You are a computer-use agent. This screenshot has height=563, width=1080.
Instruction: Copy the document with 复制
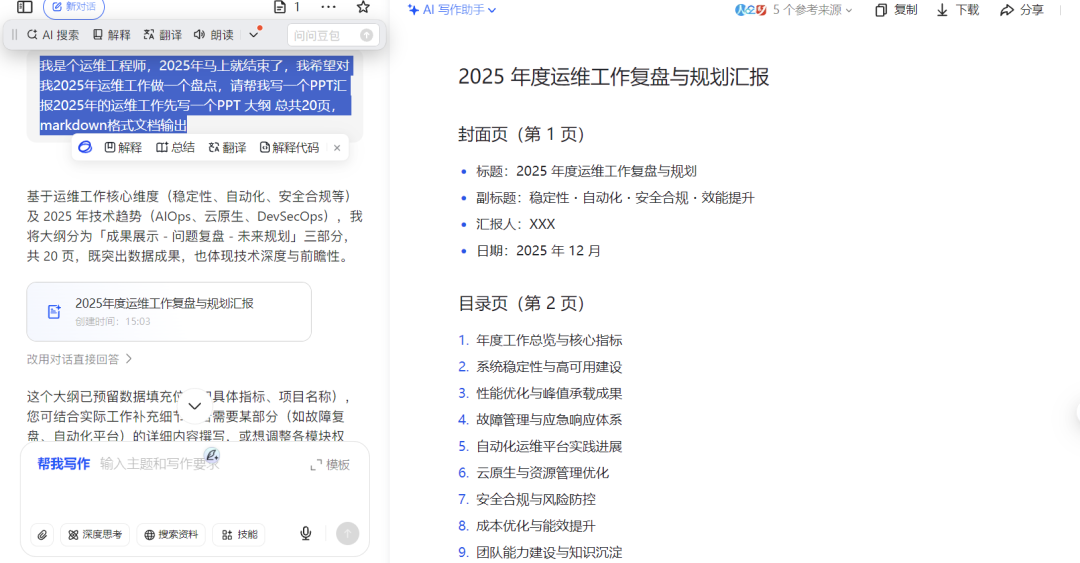click(x=896, y=10)
